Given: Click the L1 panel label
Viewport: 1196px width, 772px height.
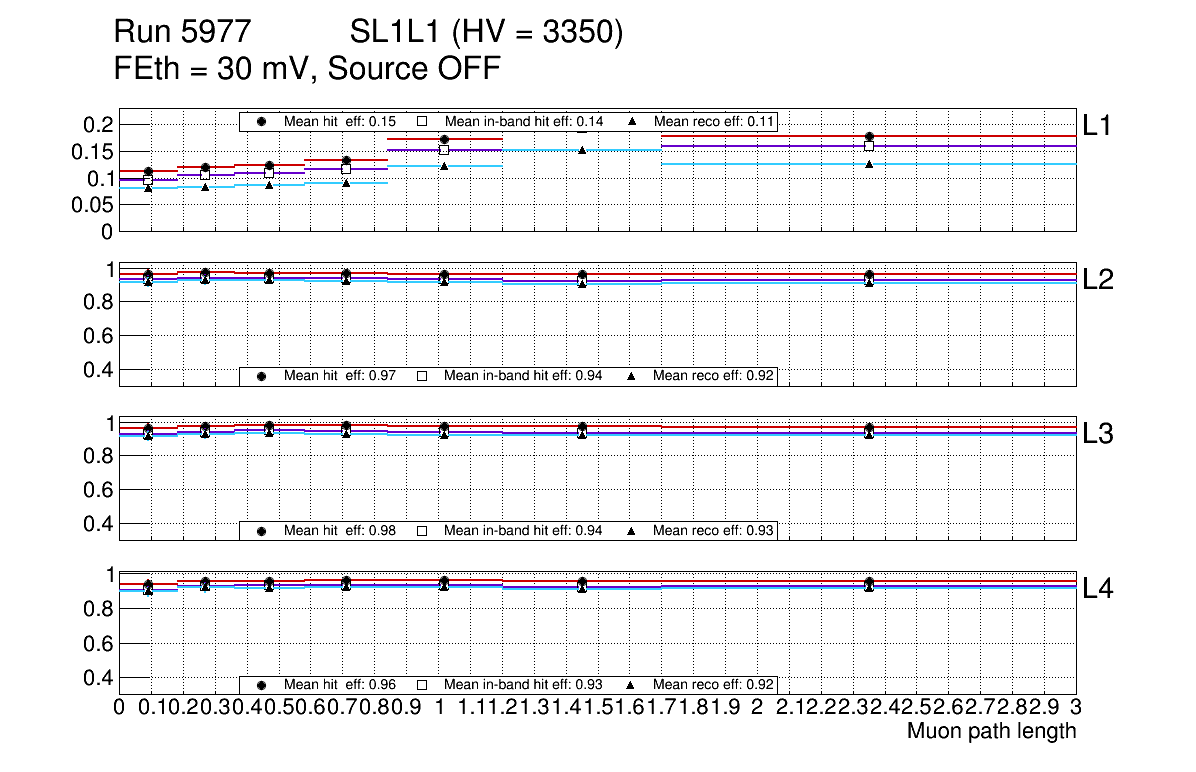Looking at the screenshot, I should pyautogui.click(x=1097, y=124).
